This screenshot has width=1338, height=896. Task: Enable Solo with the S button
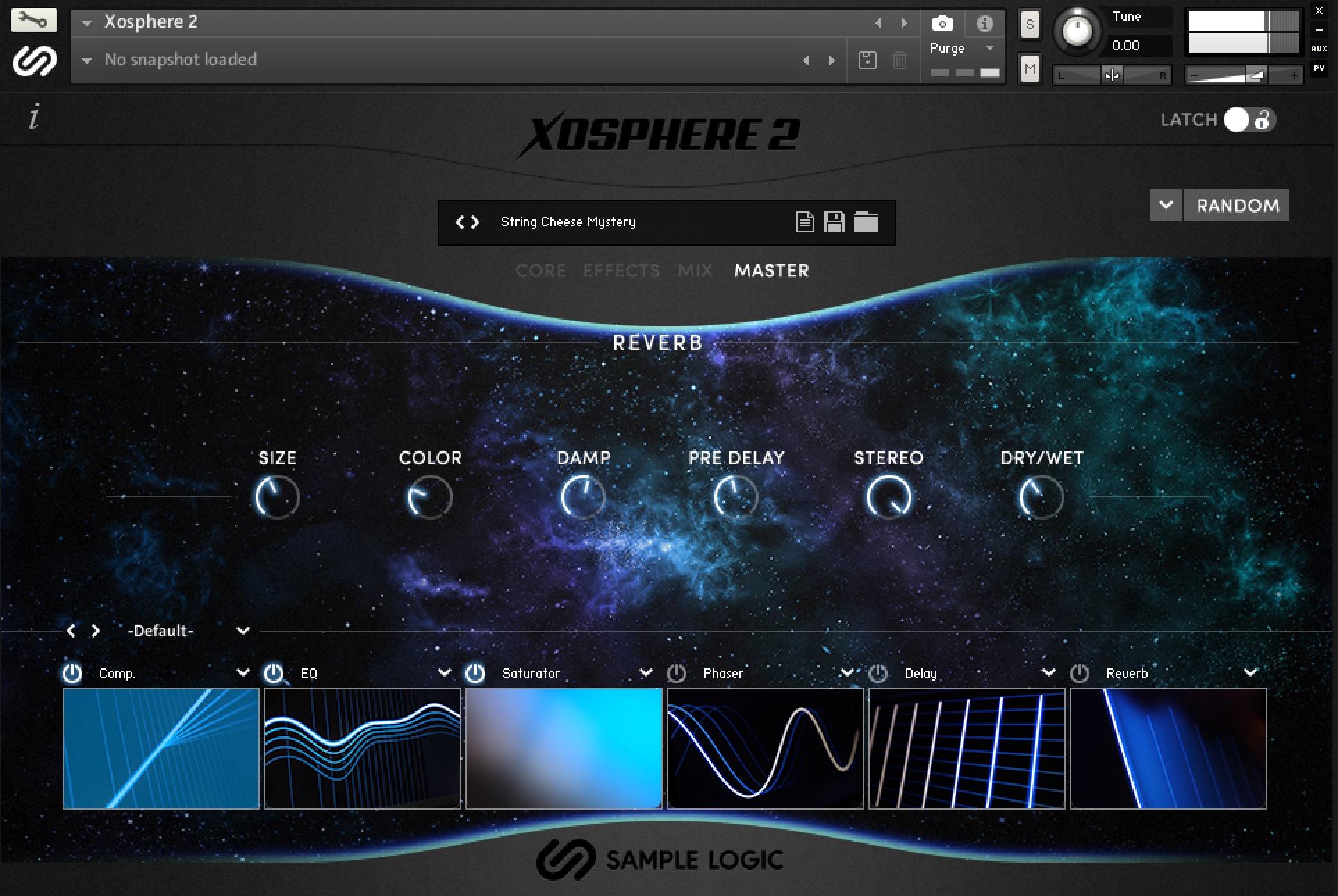[1029, 24]
